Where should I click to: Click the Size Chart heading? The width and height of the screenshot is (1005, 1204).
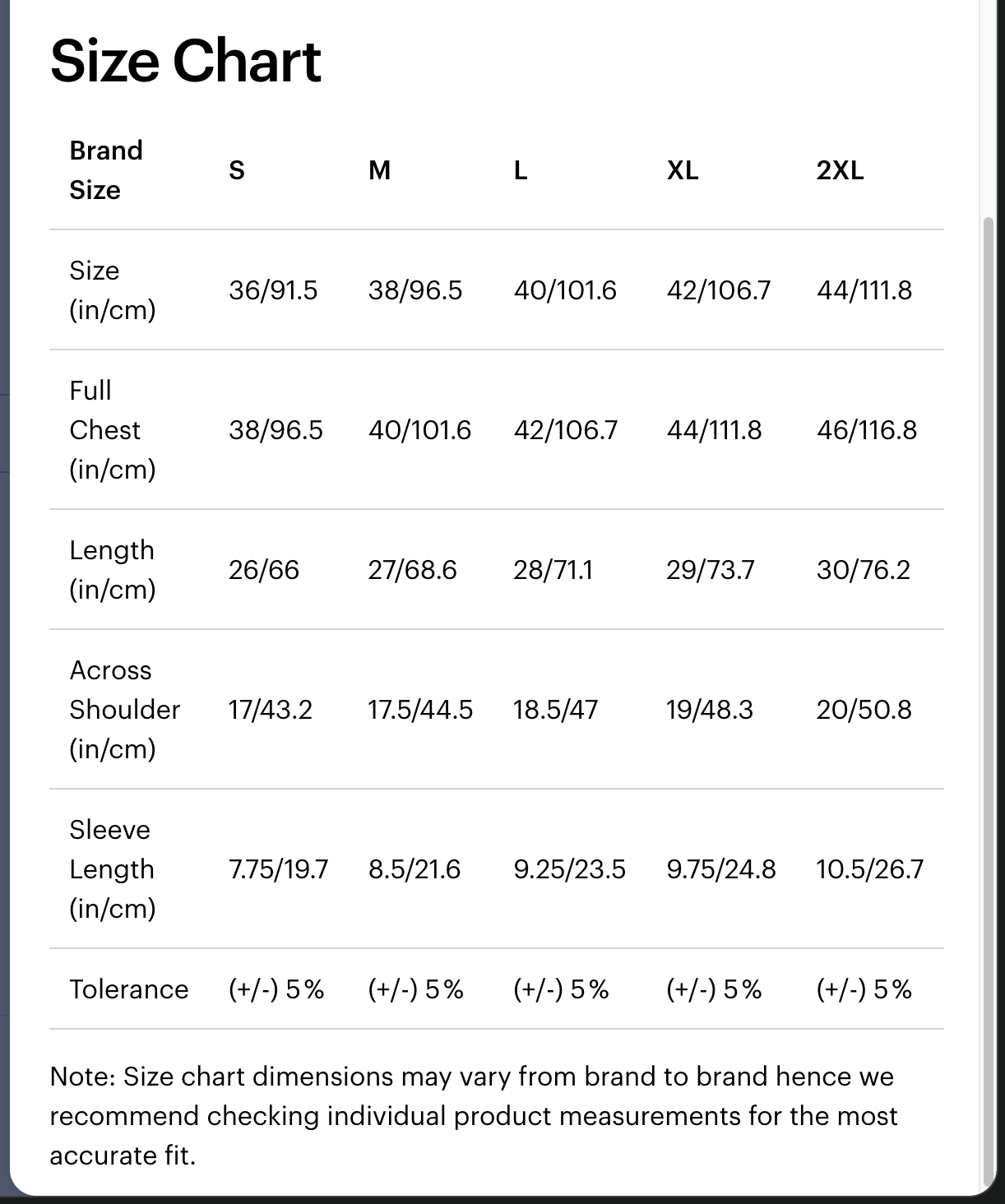pos(185,62)
